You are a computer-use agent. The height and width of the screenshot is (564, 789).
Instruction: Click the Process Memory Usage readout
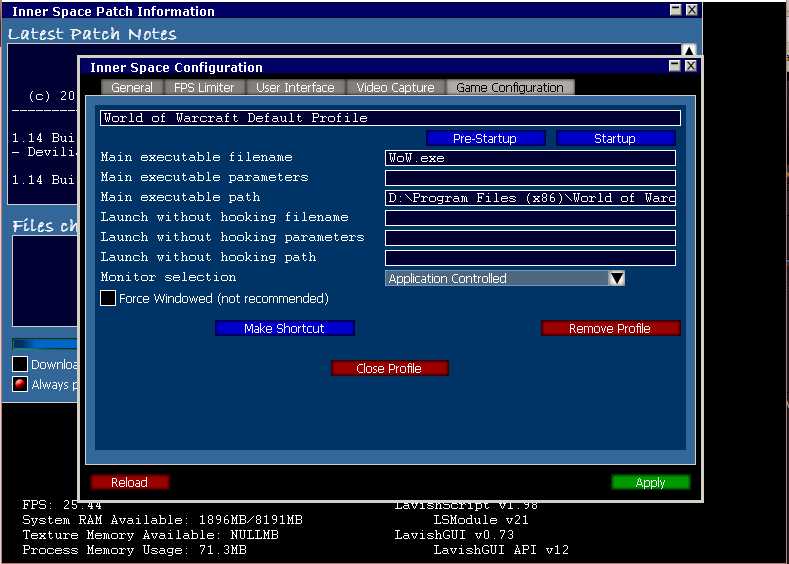(134, 549)
